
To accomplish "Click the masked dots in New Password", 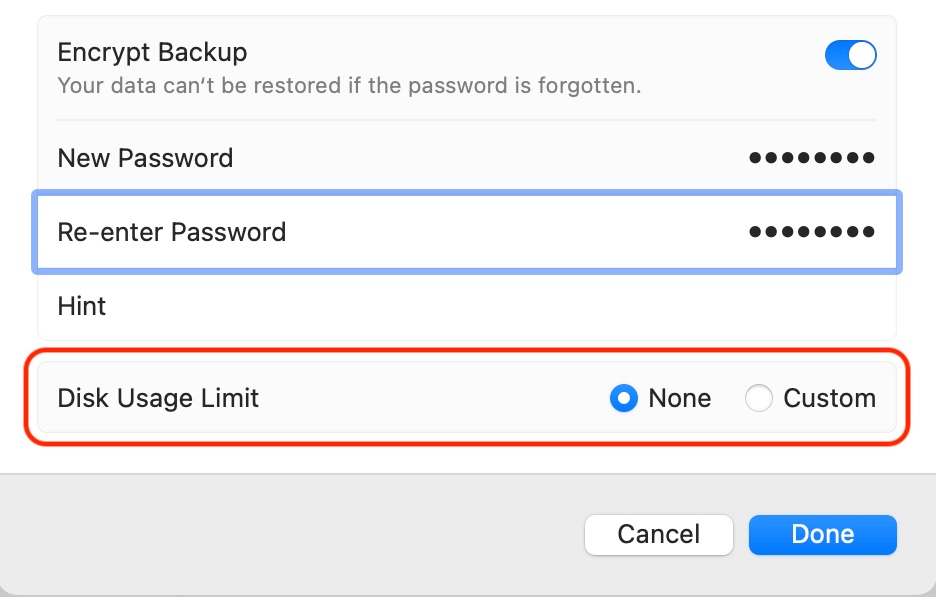I will pos(812,158).
